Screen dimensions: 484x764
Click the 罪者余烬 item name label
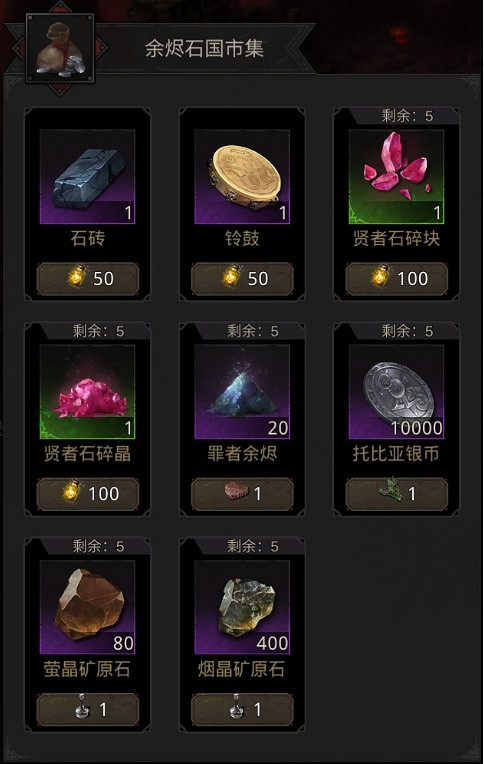tap(242, 454)
